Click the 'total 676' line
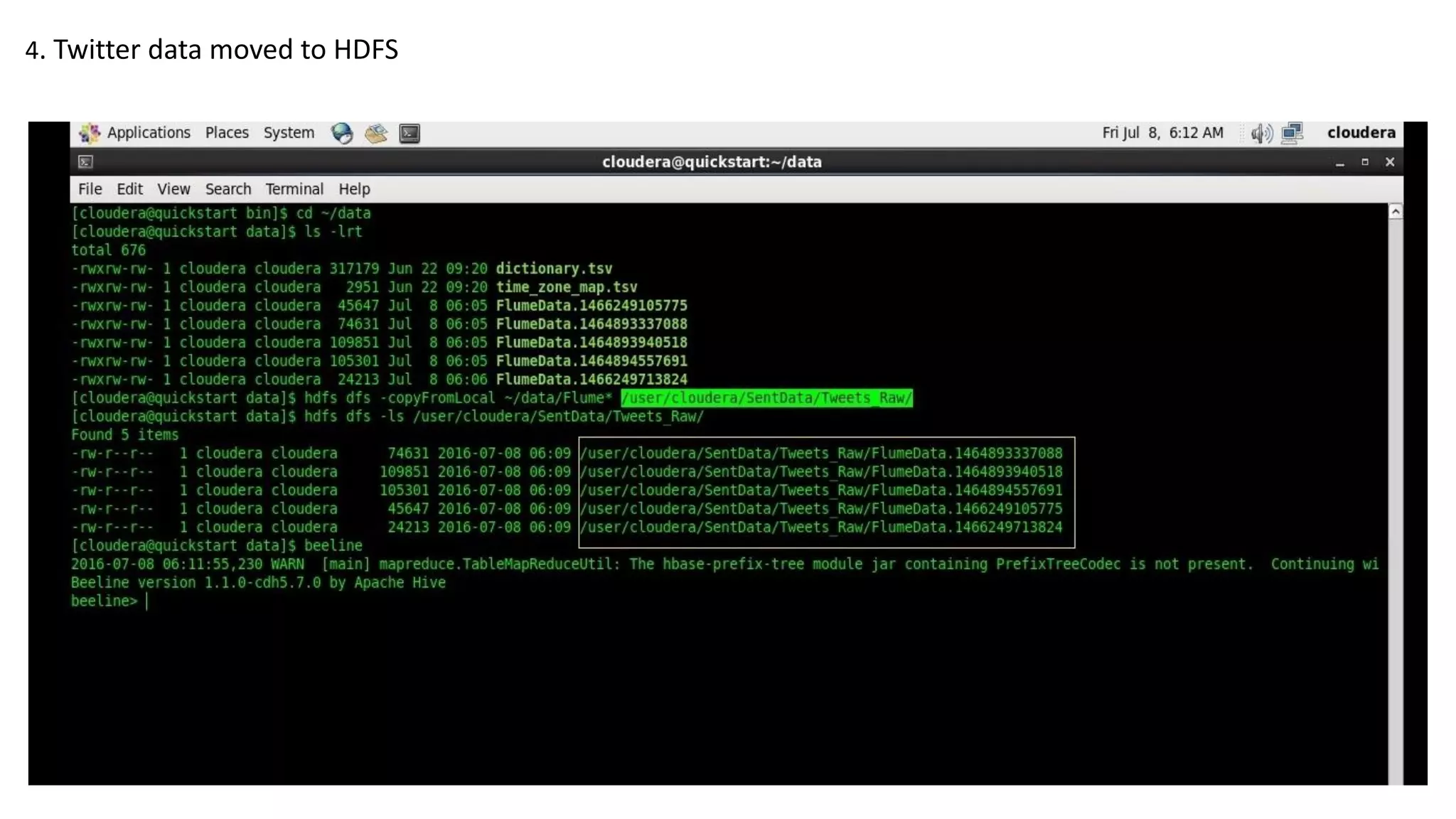1456x819 pixels. coord(108,250)
